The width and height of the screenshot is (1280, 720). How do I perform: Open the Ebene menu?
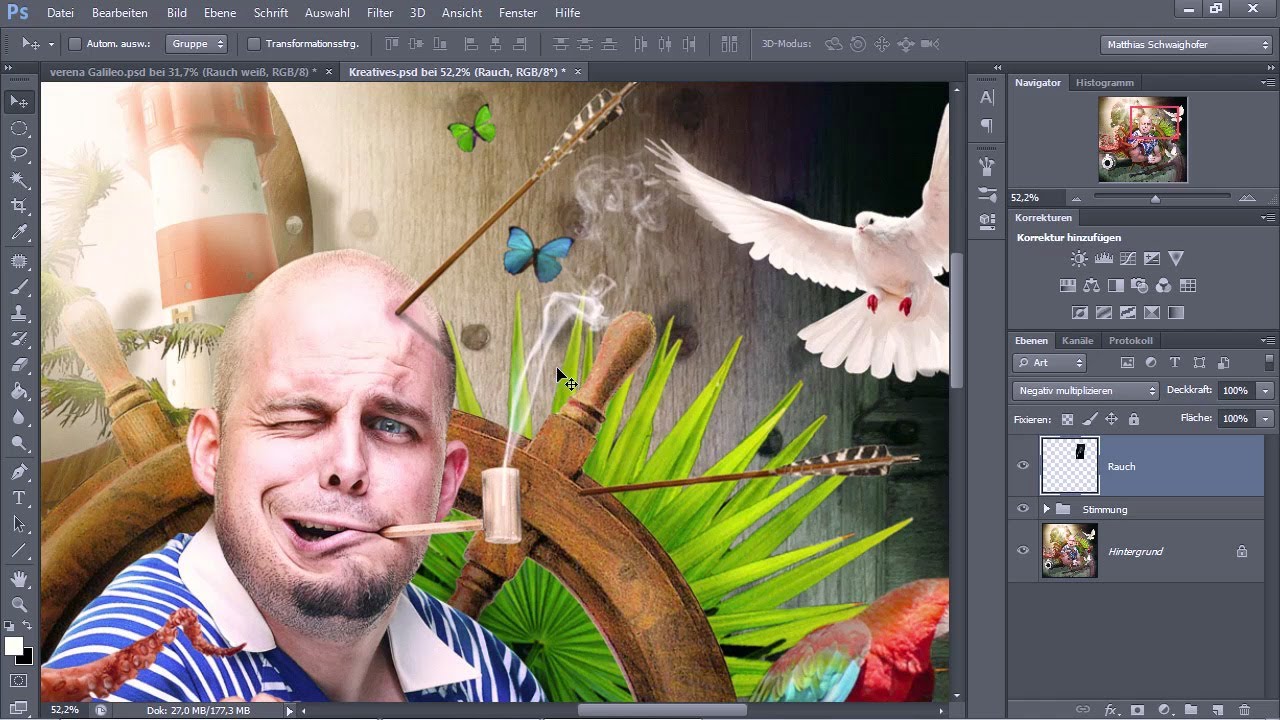(x=220, y=13)
